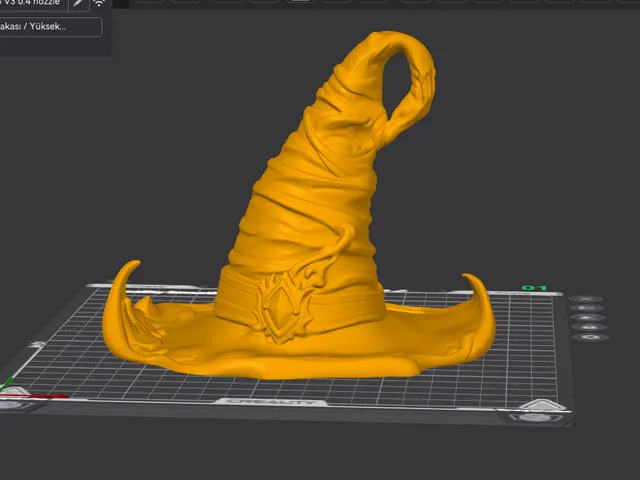Click the topmost icon beside plate 01

586,299
